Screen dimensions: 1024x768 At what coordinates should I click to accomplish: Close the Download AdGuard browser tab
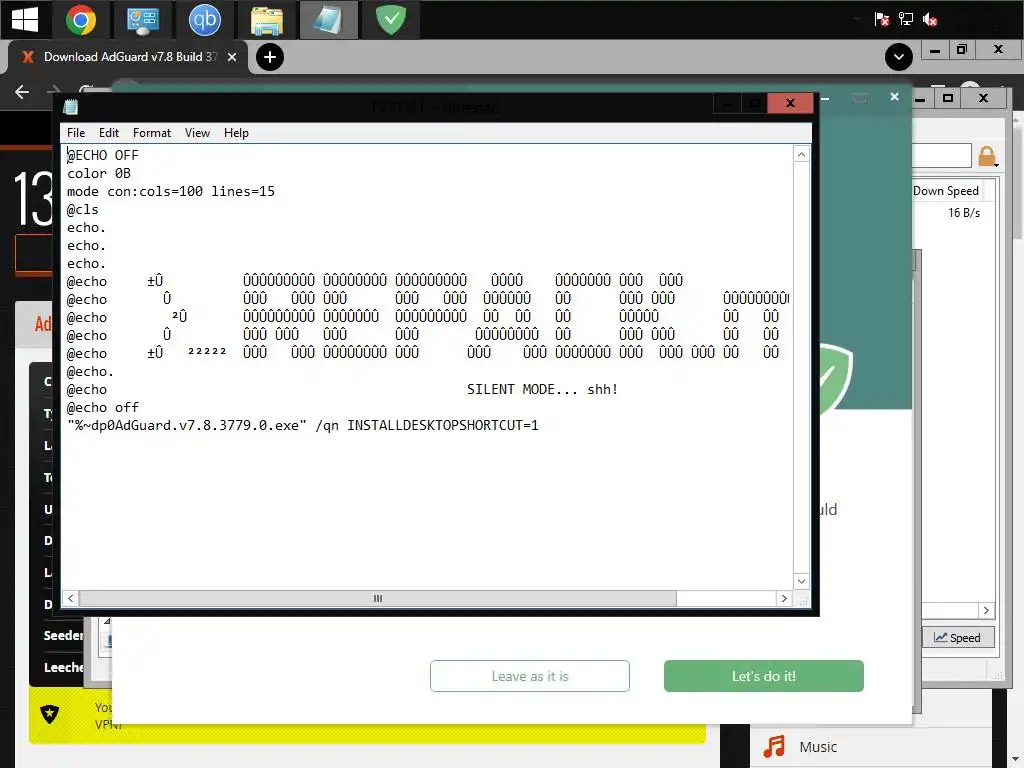[232, 57]
